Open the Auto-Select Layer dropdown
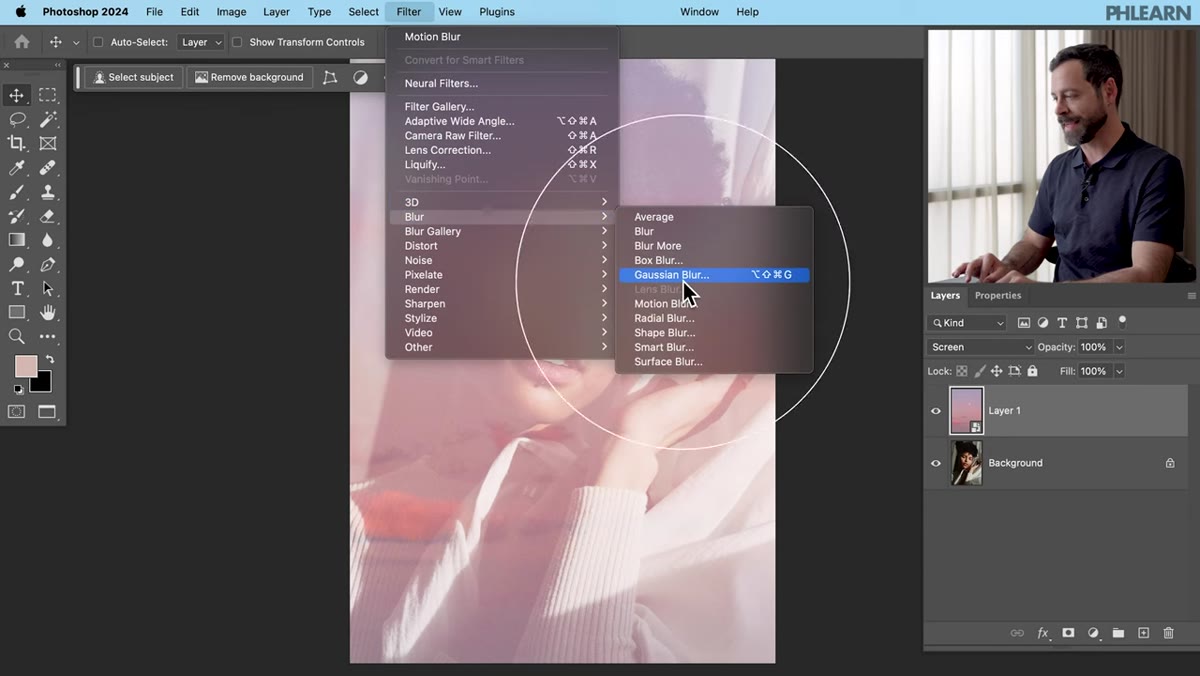The image size is (1200, 676). click(x=201, y=42)
